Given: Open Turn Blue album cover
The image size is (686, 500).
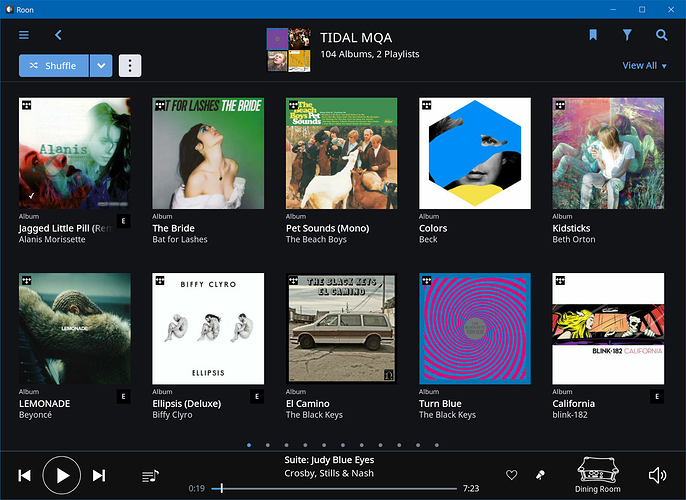Looking at the screenshot, I should (x=475, y=329).
